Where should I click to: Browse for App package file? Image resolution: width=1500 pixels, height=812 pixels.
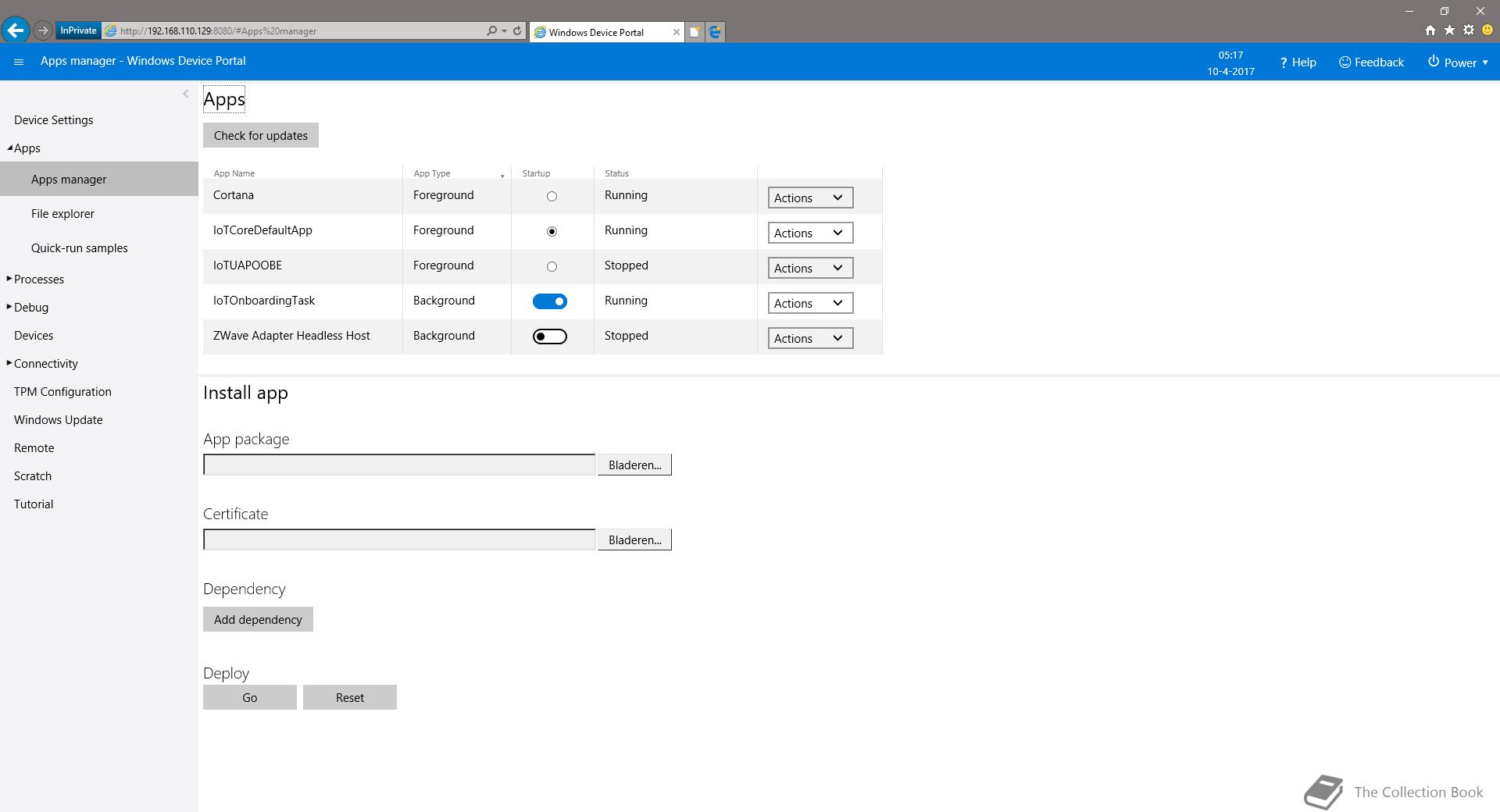point(634,465)
